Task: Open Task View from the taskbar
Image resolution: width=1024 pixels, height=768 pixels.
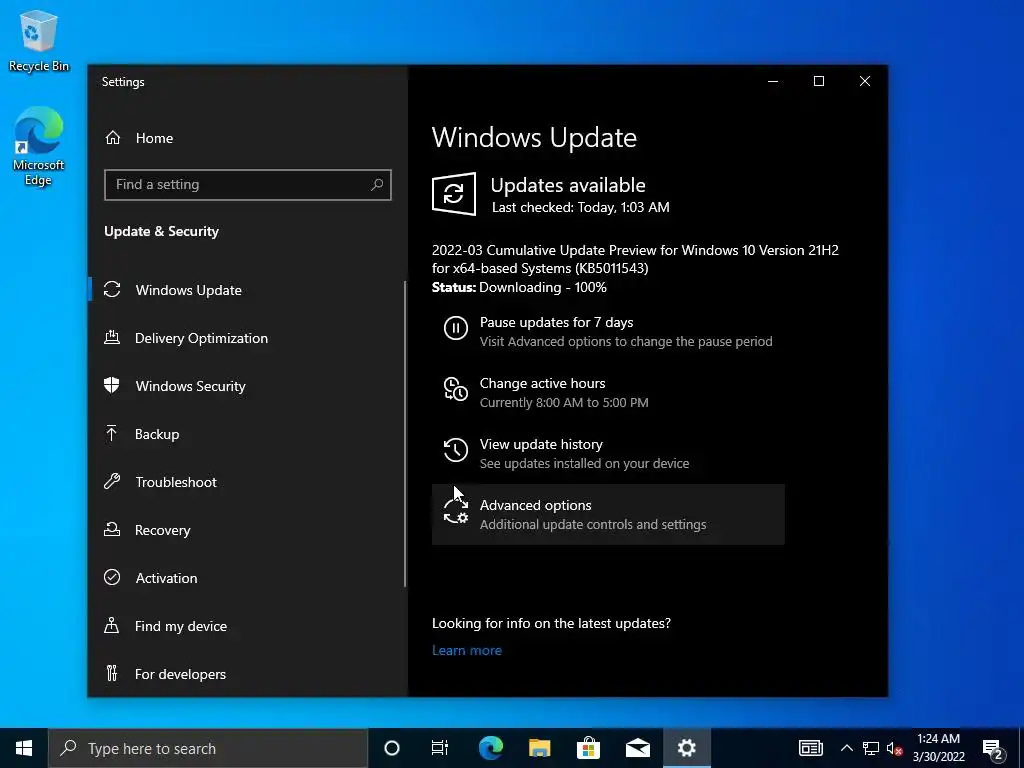Action: tap(440, 748)
